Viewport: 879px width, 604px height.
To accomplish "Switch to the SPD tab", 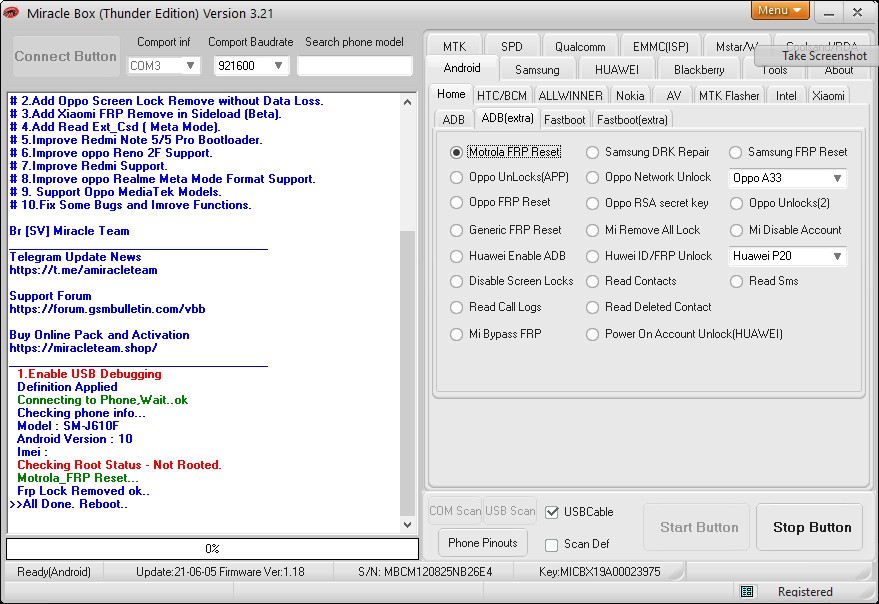I will pos(511,47).
